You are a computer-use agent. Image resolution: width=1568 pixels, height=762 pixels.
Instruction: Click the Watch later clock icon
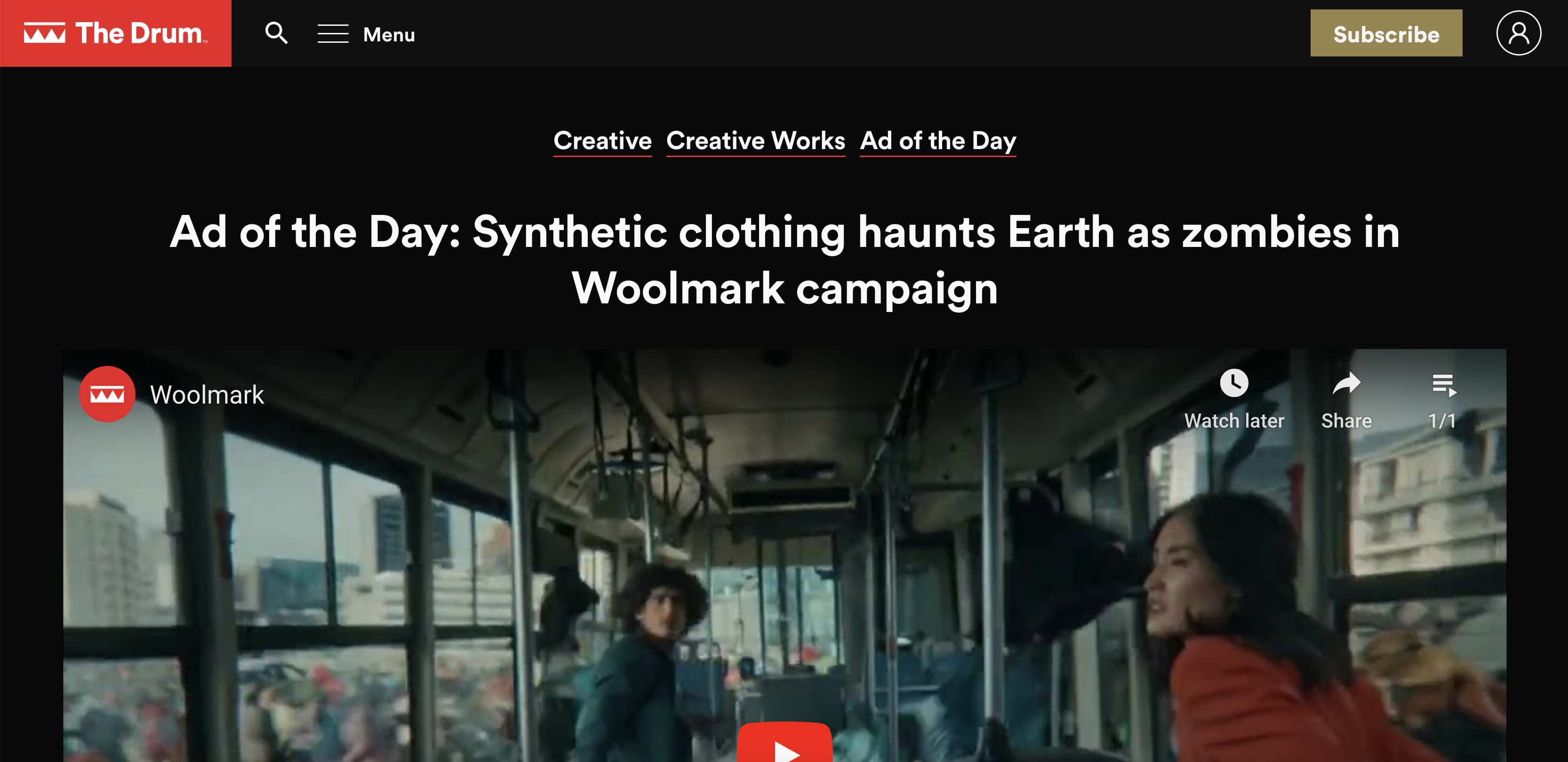point(1234,383)
